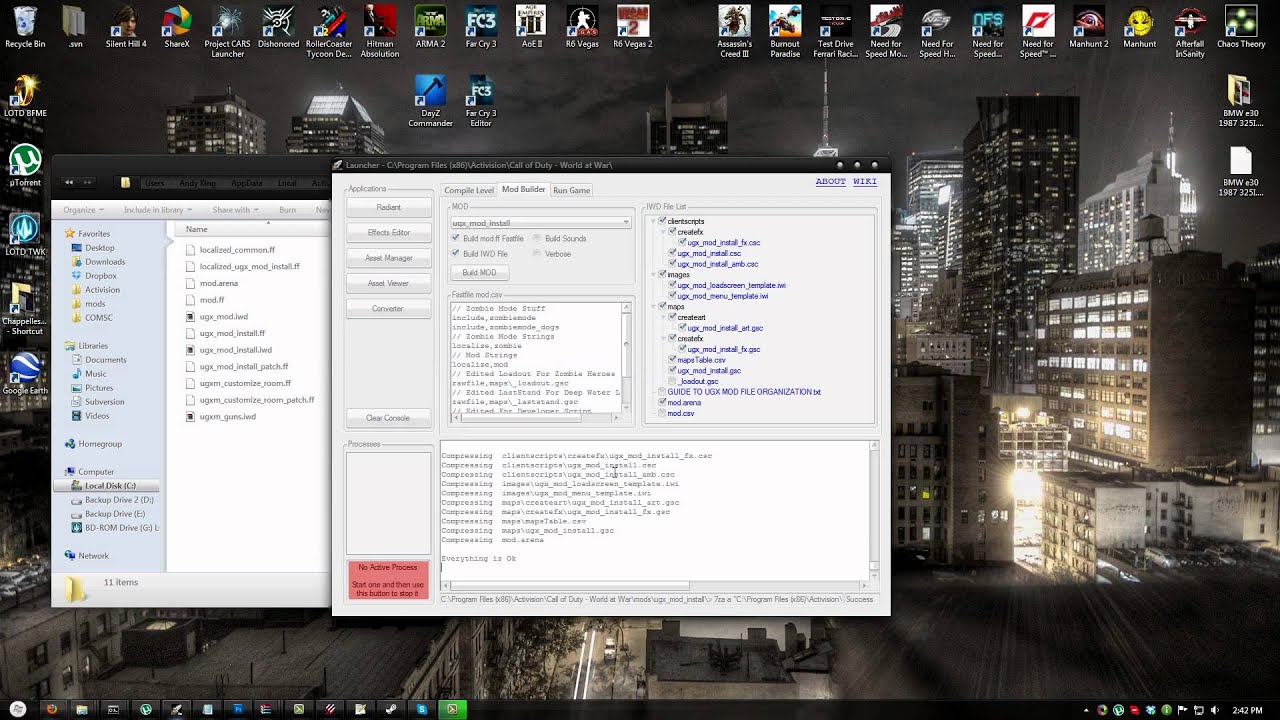Click the console output horizontal scrollbar
This screenshot has height=720, width=1280.
point(654,585)
